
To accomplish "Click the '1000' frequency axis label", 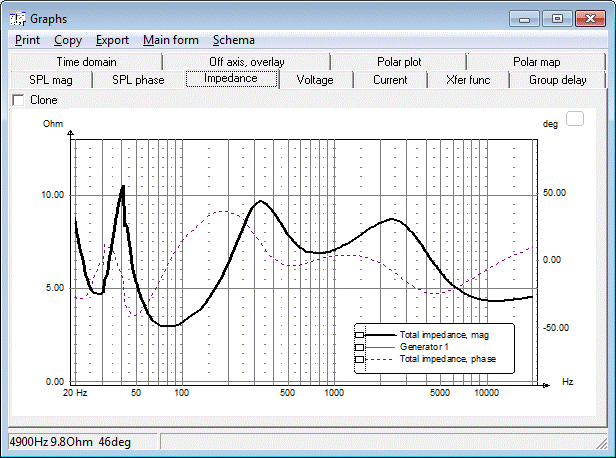I will [x=334, y=392].
